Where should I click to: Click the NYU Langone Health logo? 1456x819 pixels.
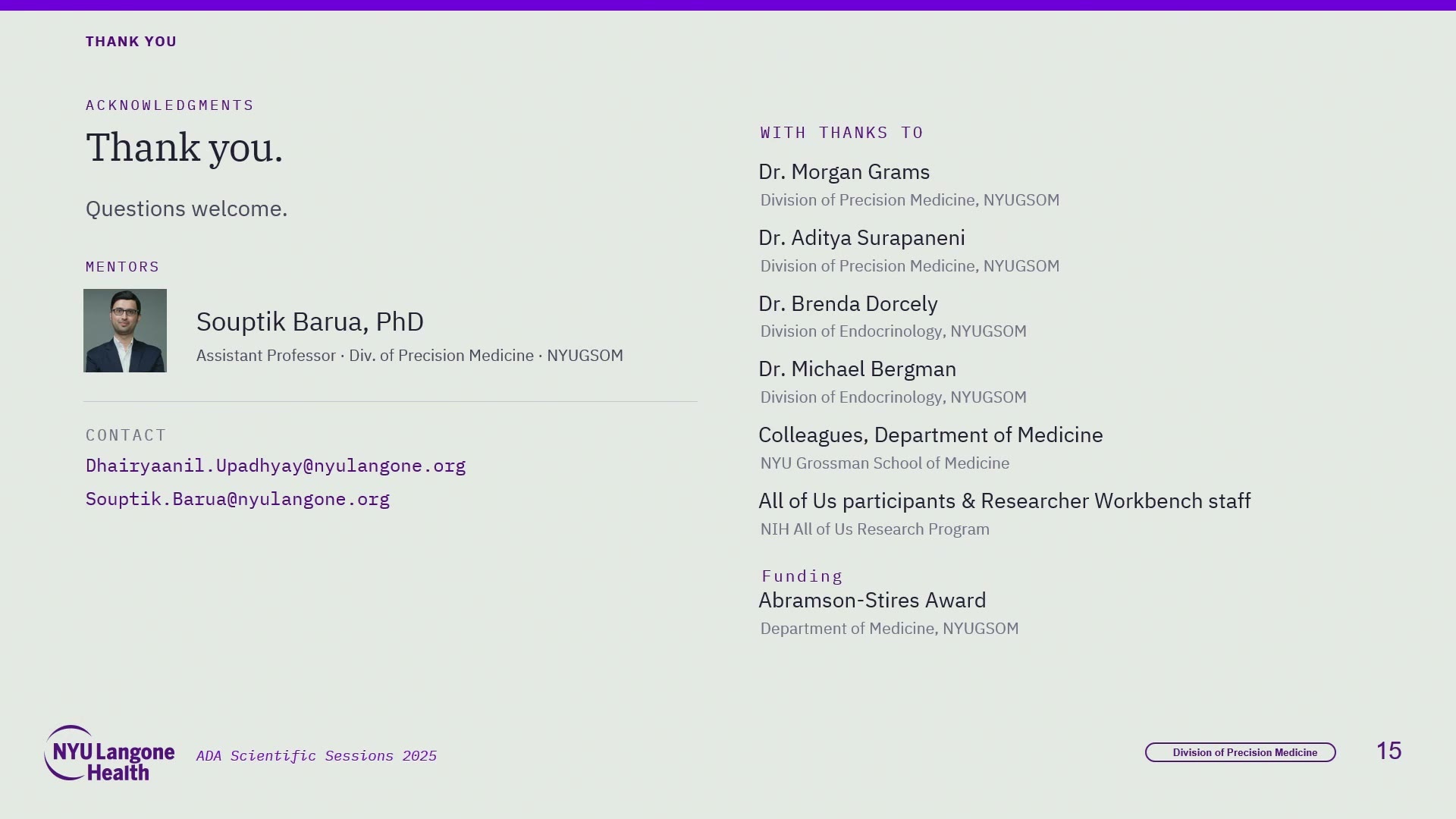(109, 753)
